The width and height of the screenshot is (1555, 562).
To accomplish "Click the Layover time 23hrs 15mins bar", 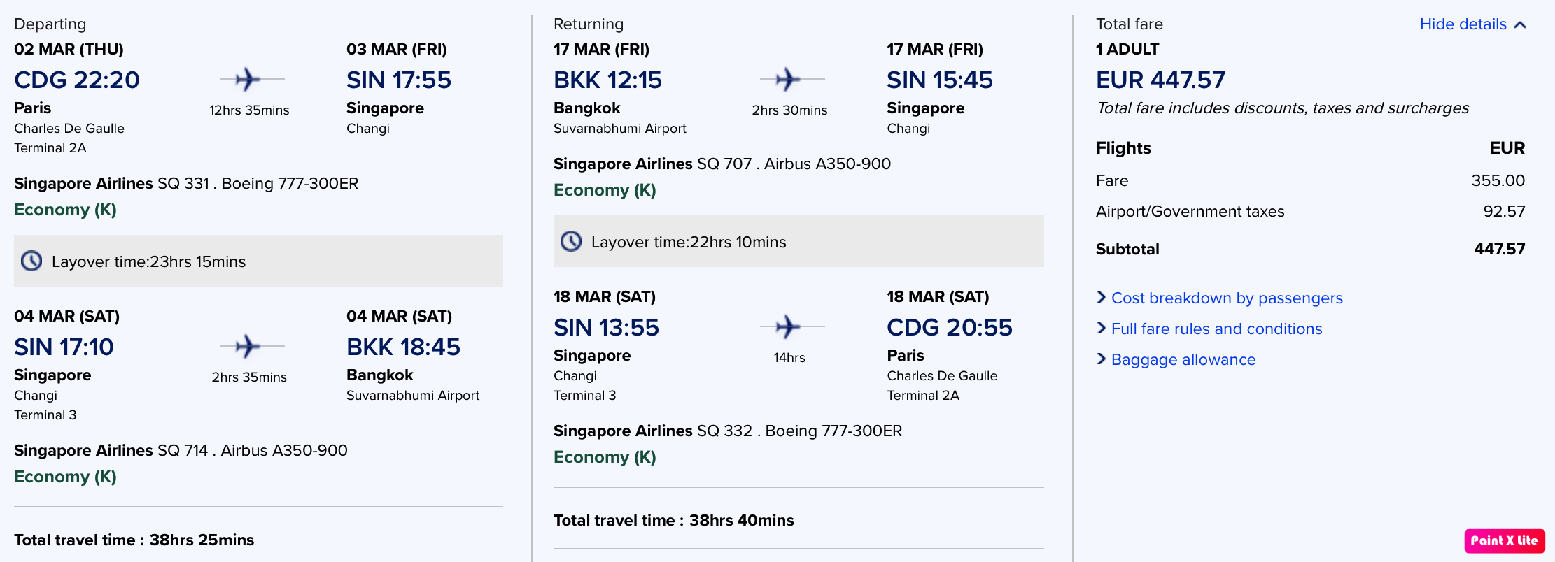I will pos(258,261).
